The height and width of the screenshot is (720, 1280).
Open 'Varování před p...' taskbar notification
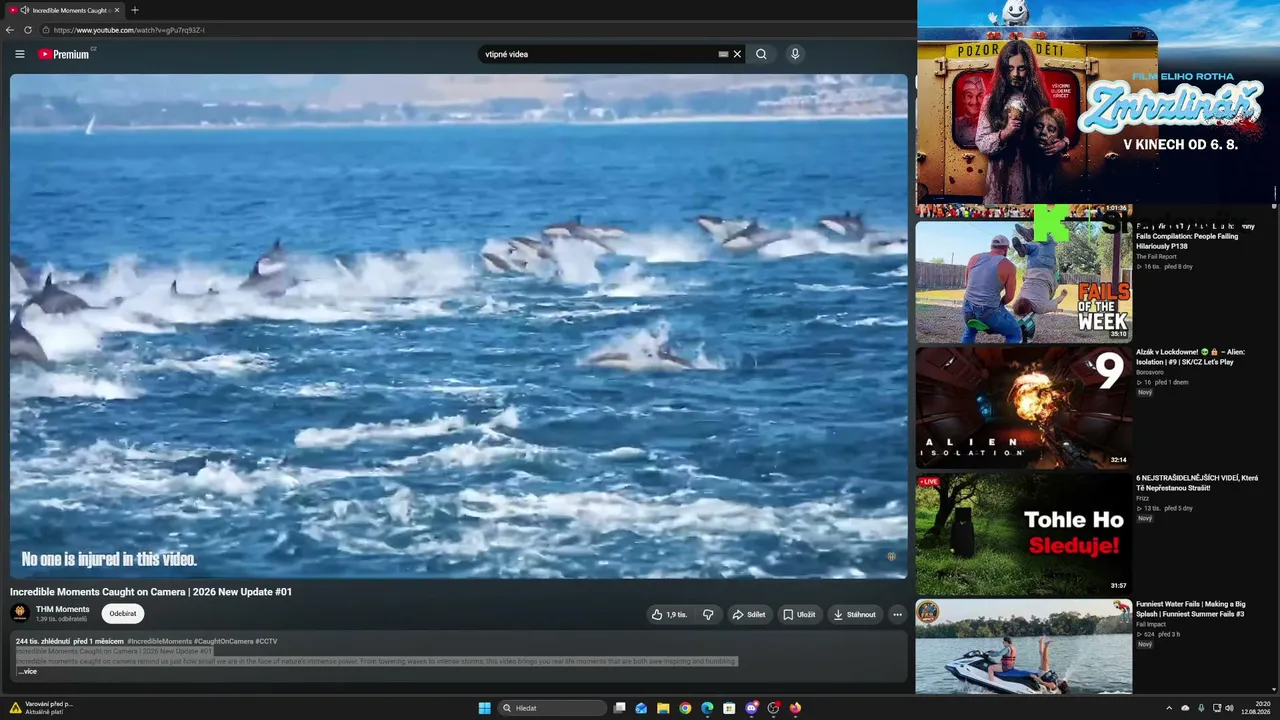[x=40, y=708]
